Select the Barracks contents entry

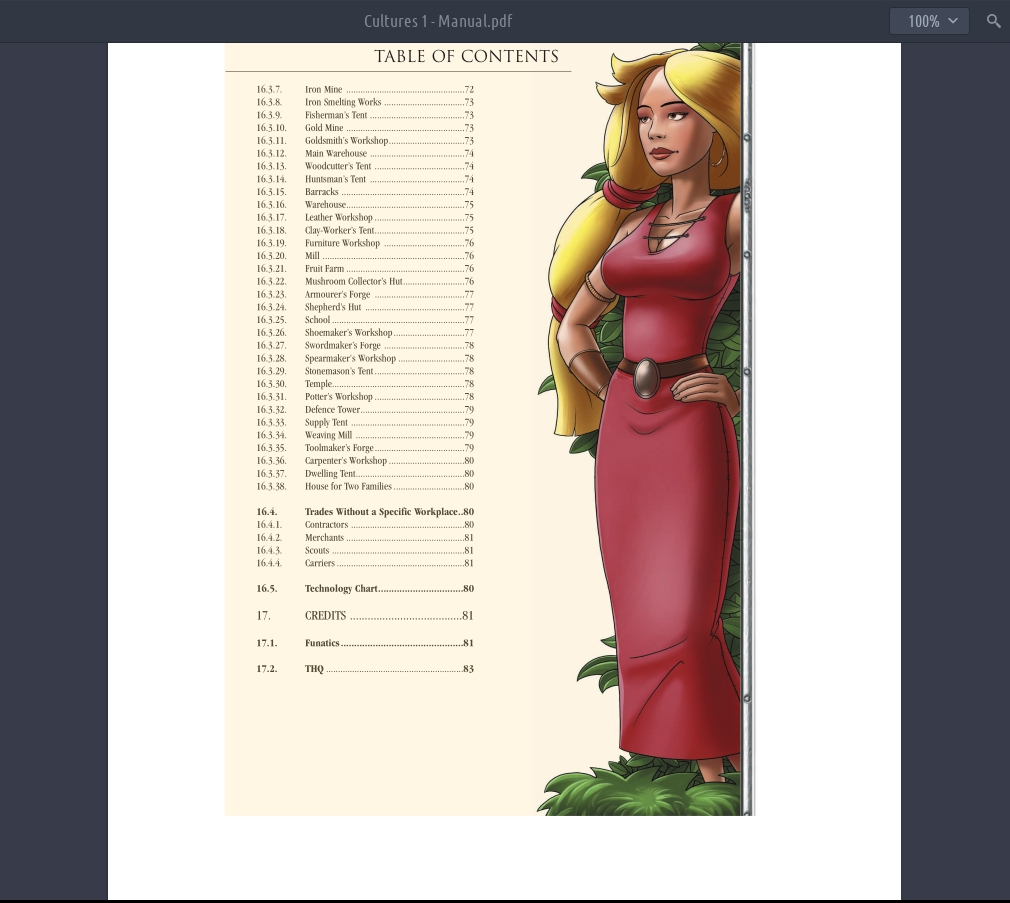(322, 192)
